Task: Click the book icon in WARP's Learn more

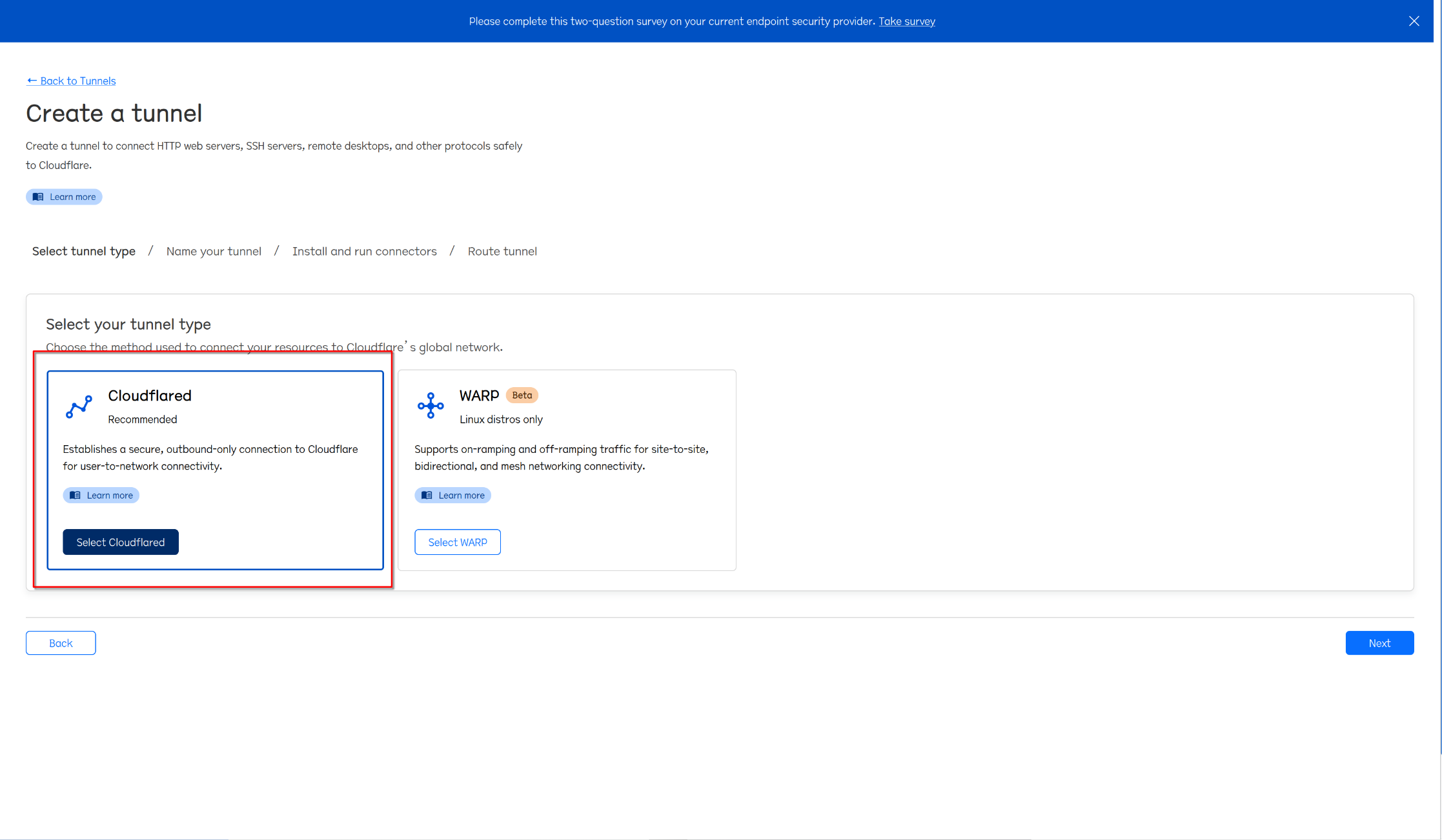Action: (427, 495)
